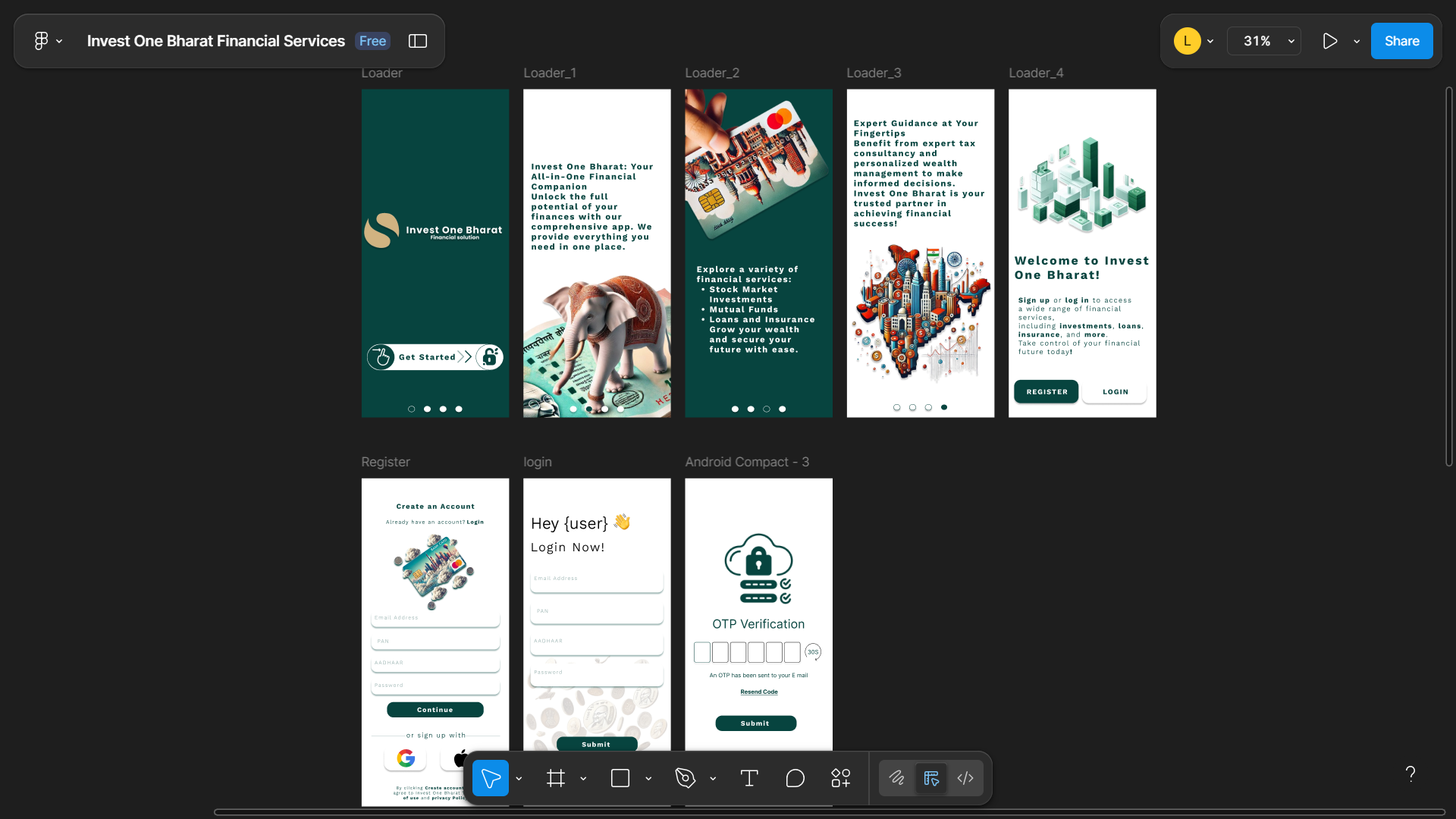Select the Loader_4 frame label

[1036, 73]
